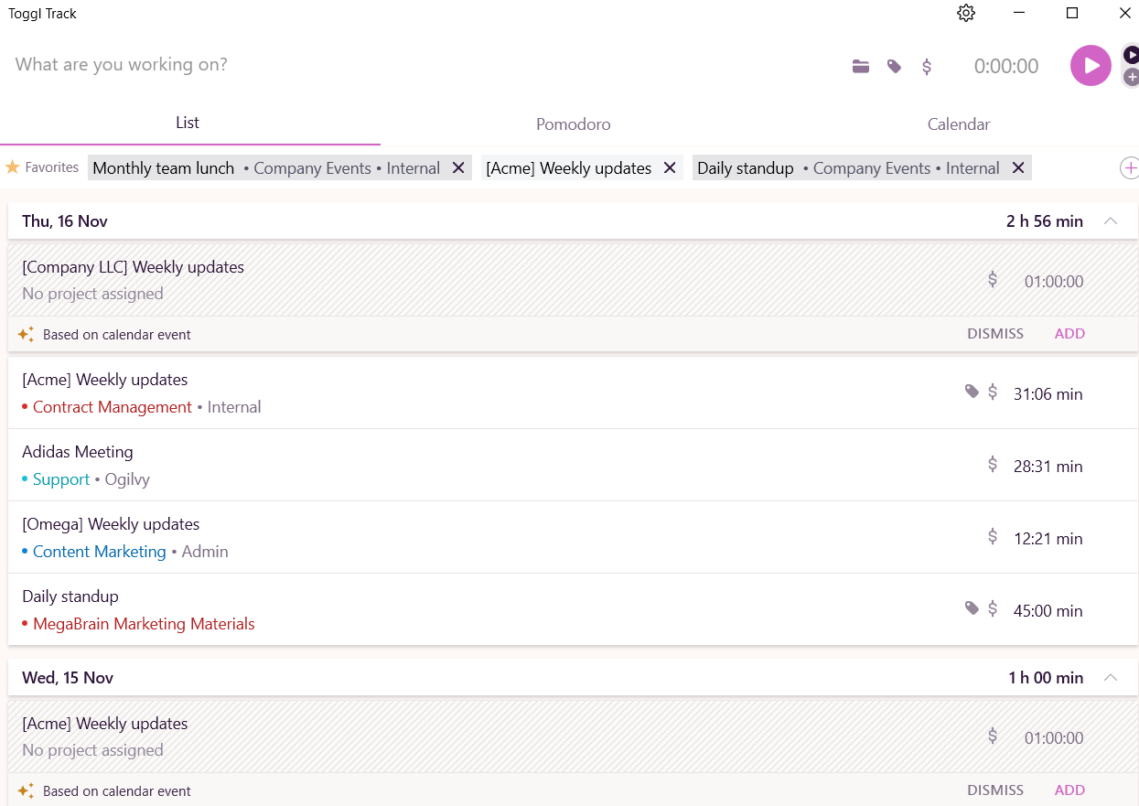Remove the Monthly team lunch favorite
Viewport: 1139px width, 806px height.
(x=458, y=167)
